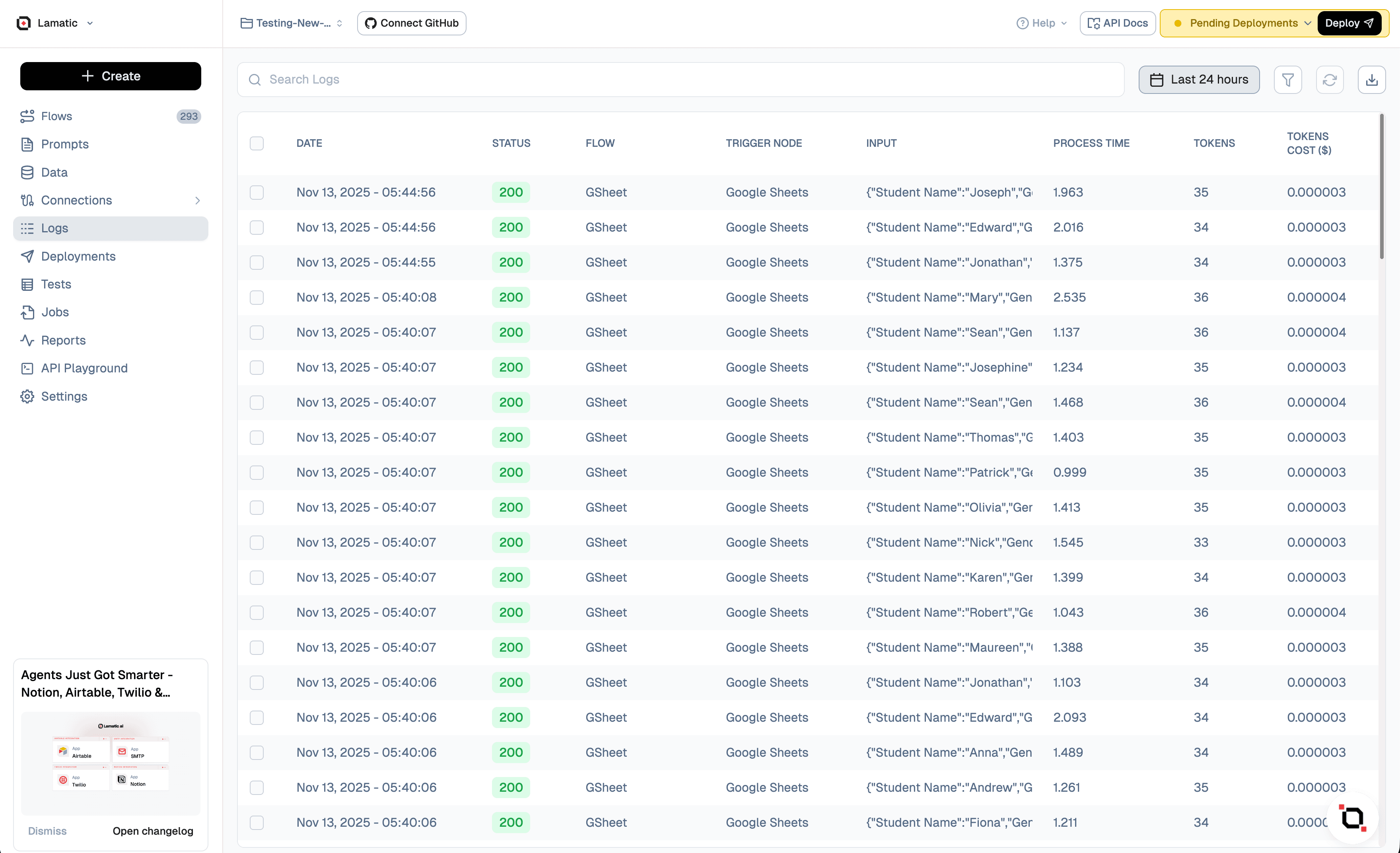Open Reports in sidebar
Image resolution: width=1400 pixels, height=853 pixels.
(63, 341)
